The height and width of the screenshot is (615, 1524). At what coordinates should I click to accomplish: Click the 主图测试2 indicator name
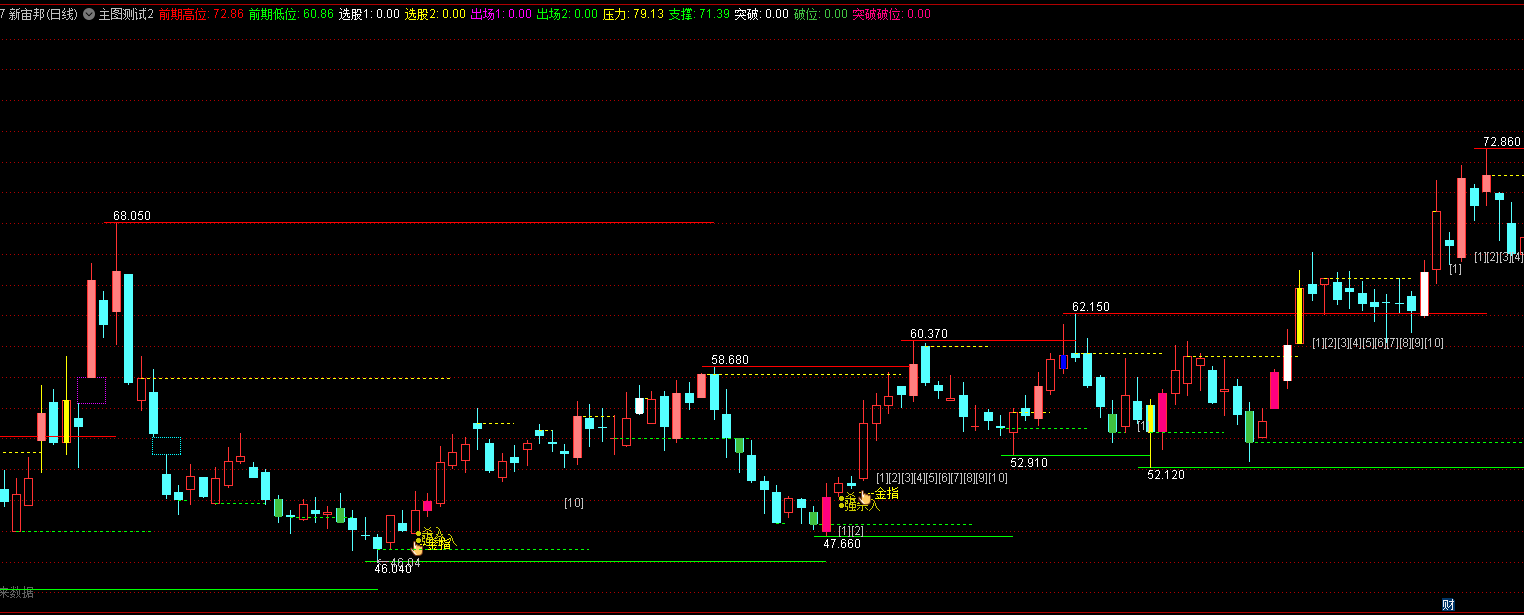pyautogui.click(x=126, y=15)
